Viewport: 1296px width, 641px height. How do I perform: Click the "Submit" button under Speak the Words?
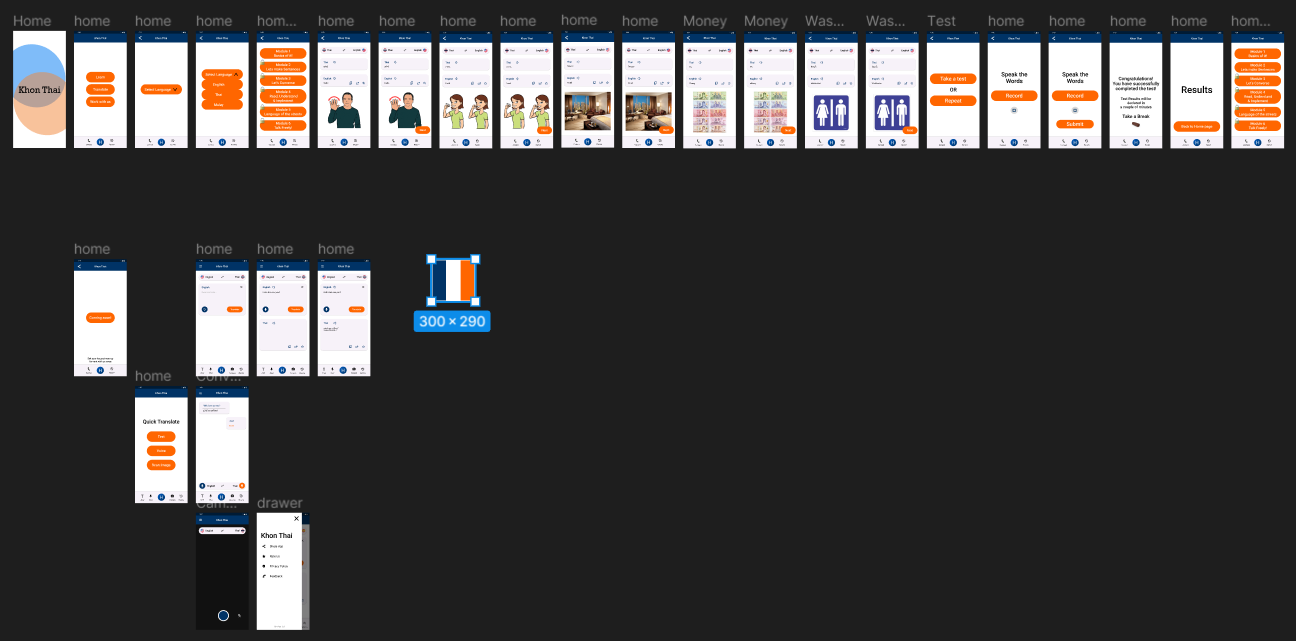point(1075,124)
